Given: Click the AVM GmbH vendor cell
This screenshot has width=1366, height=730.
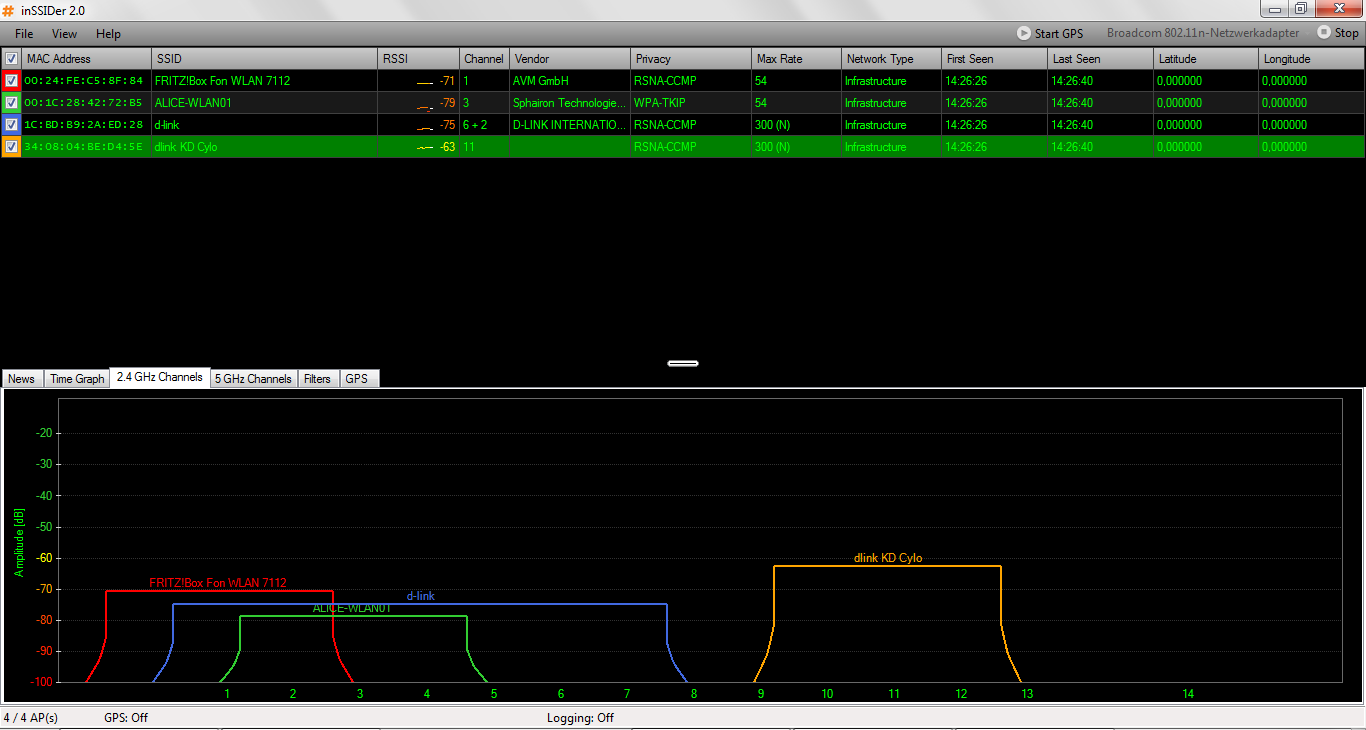Looking at the screenshot, I should pos(570,81).
